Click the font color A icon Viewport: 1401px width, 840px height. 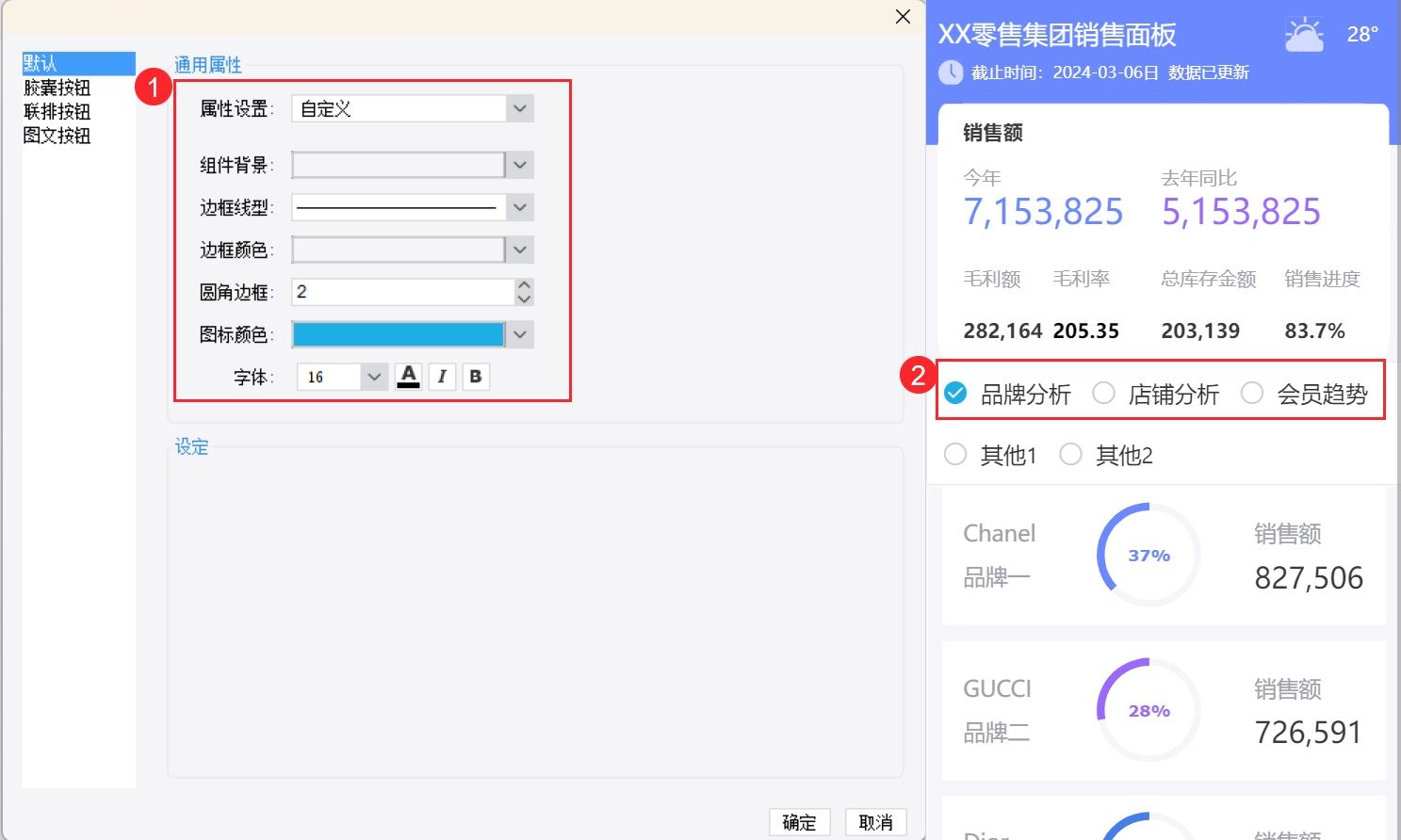pos(408,377)
